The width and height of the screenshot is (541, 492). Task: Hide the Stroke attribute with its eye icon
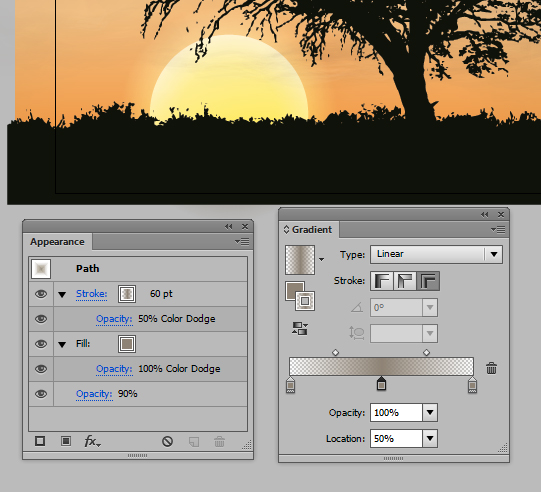(41, 294)
